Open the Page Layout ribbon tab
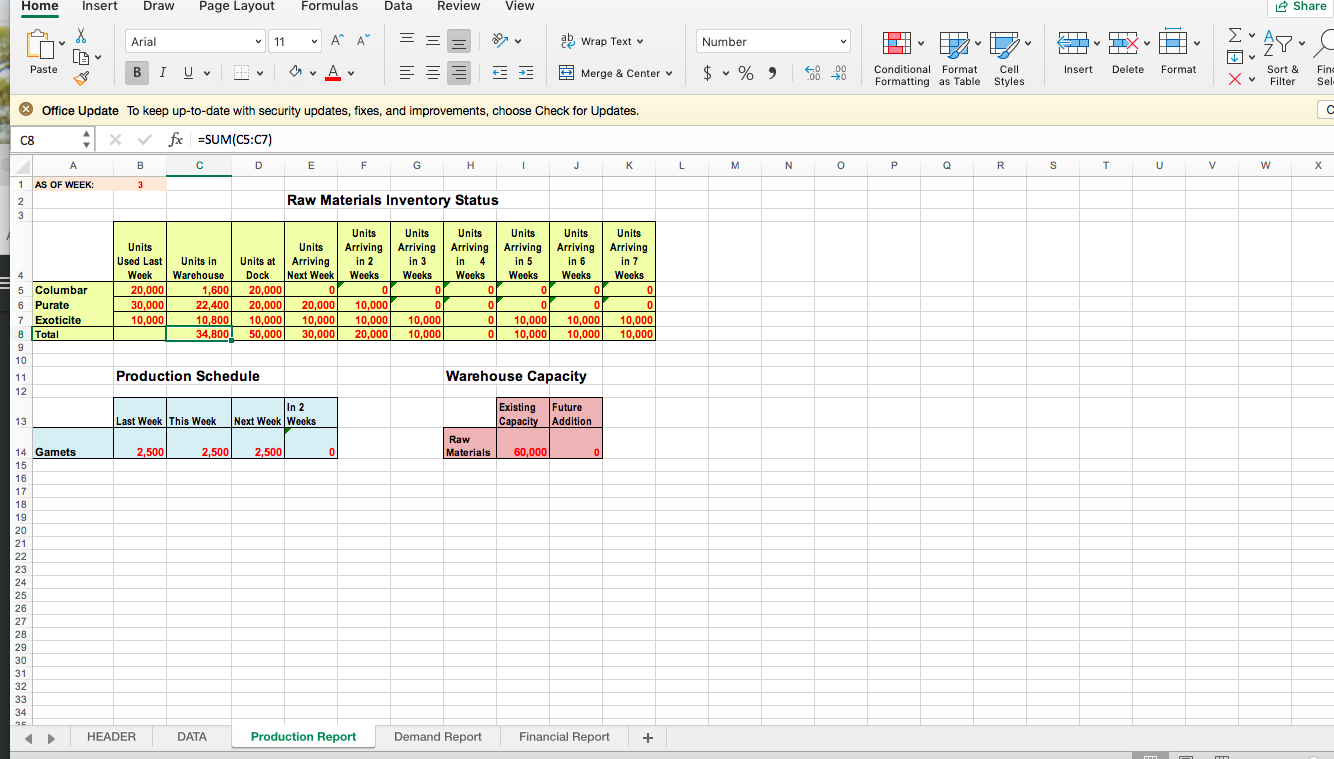The image size is (1334, 759). tap(237, 6)
